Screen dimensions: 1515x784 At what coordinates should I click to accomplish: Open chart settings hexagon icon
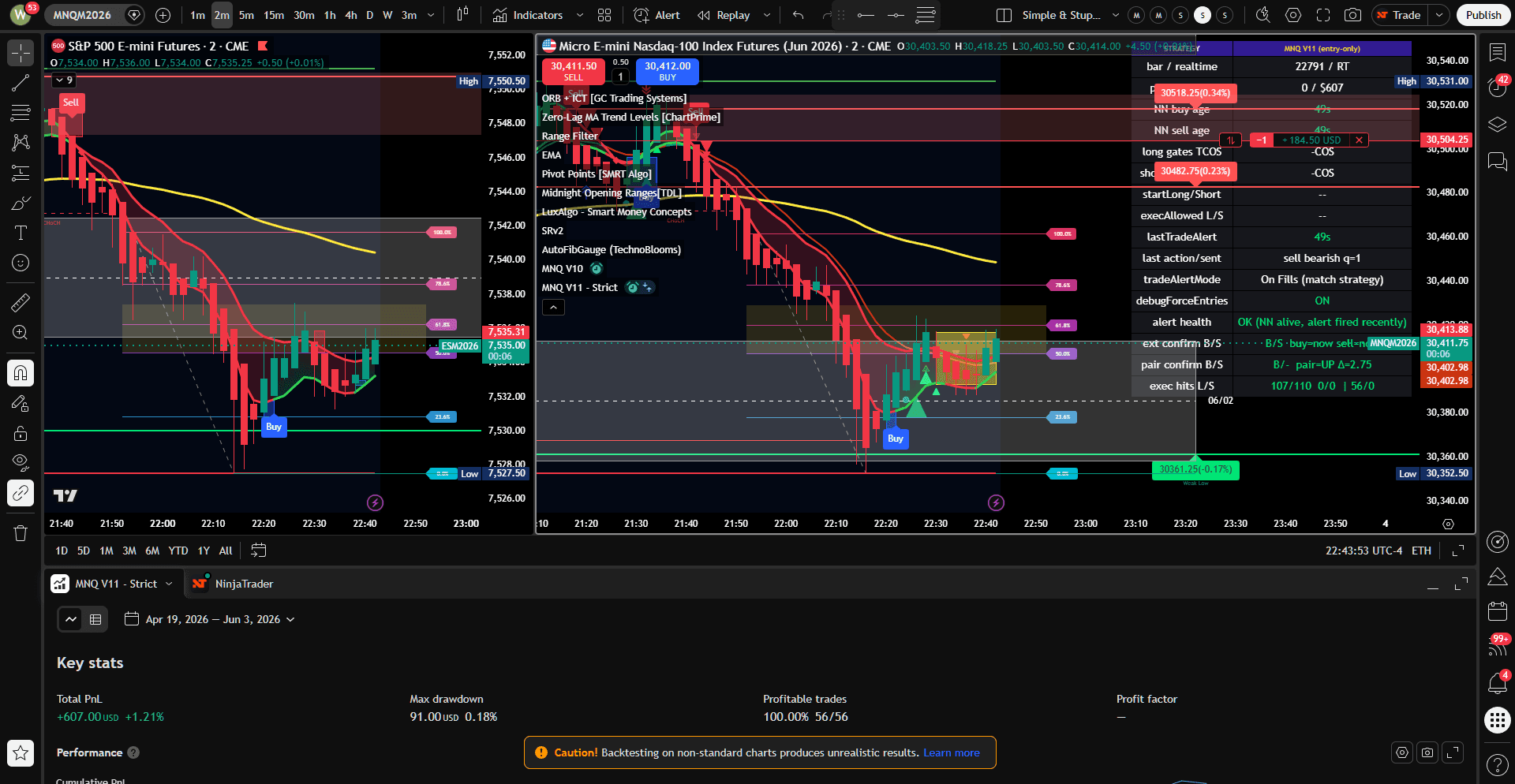(x=1293, y=15)
